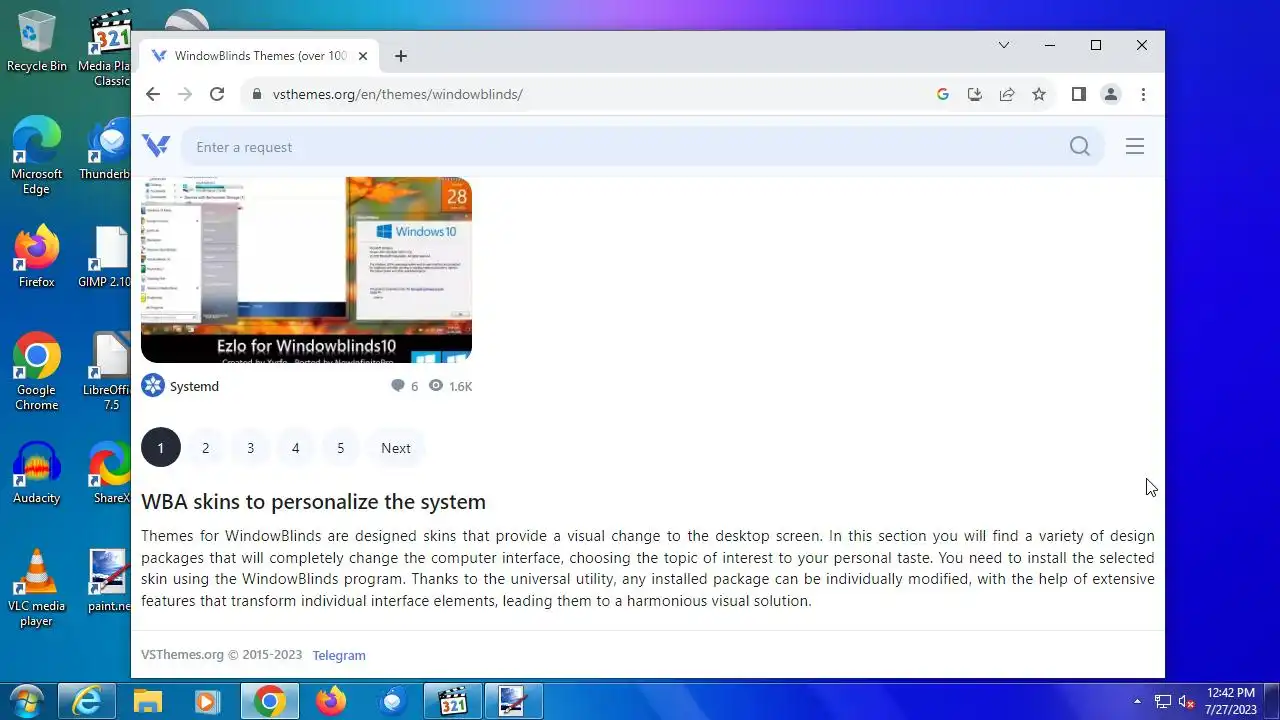The width and height of the screenshot is (1280, 720).
Task: Go to page 2
Action: 206,448
